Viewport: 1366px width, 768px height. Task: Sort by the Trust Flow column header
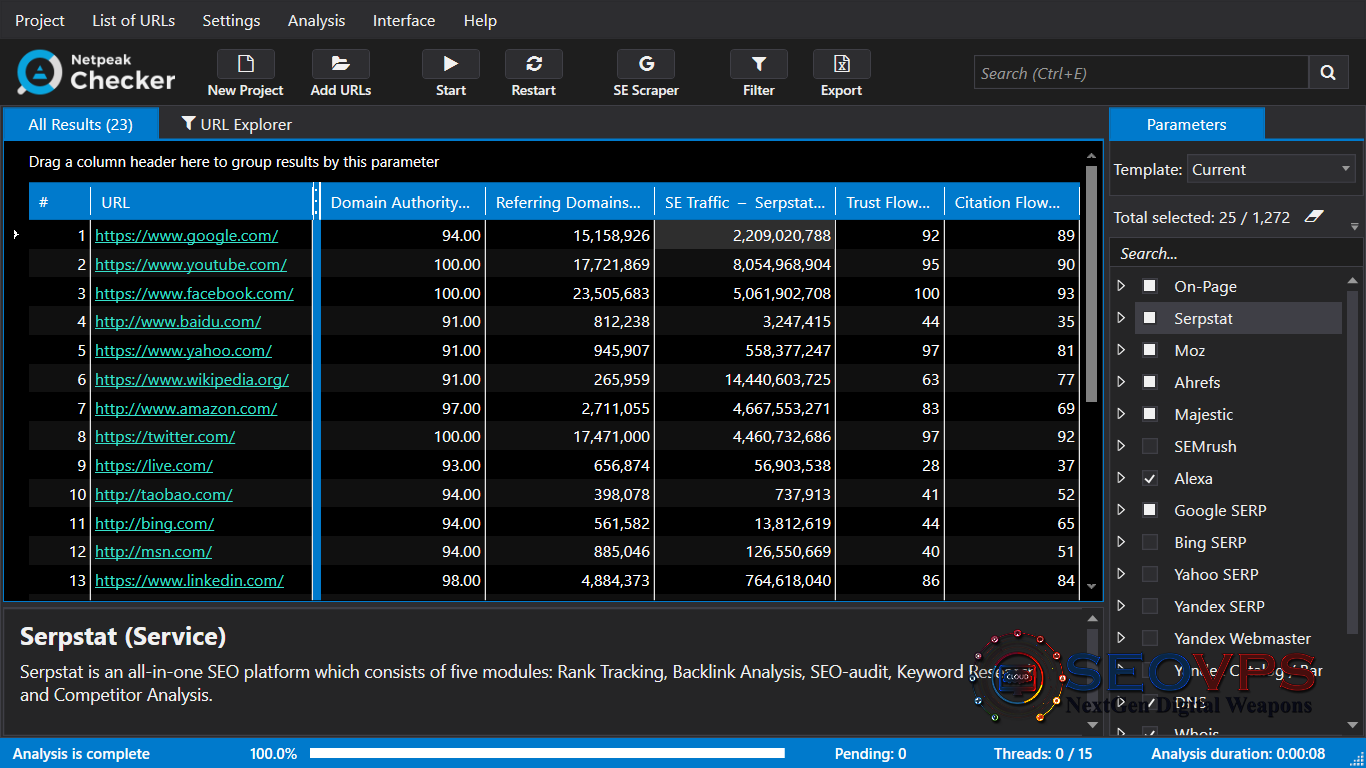pyautogui.click(x=890, y=202)
